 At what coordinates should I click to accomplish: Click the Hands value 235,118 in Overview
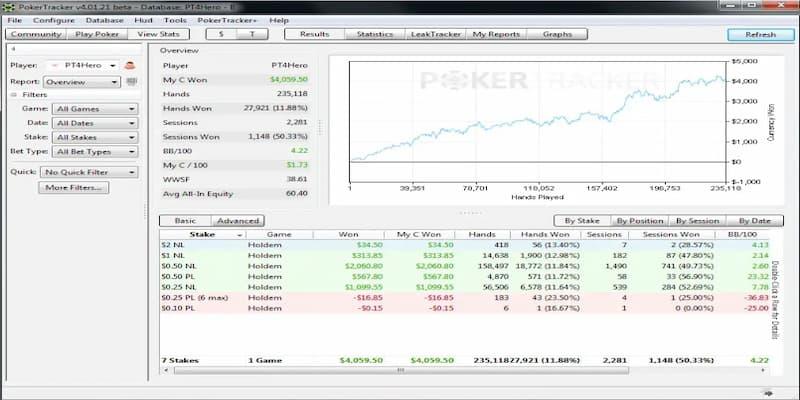(293, 94)
